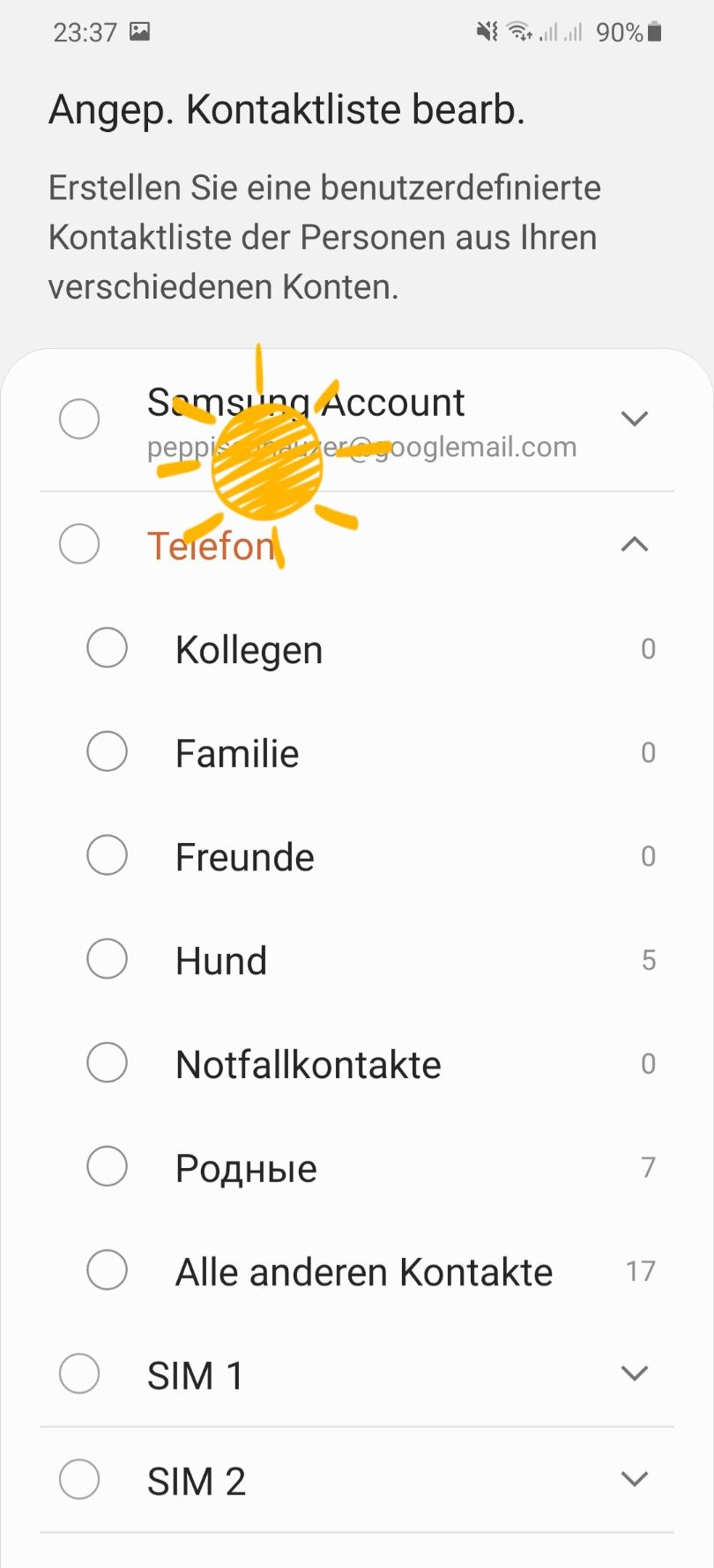The height and width of the screenshot is (1568, 714).
Task: Tap the SIM 1 account label
Action: tap(195, 1375)
